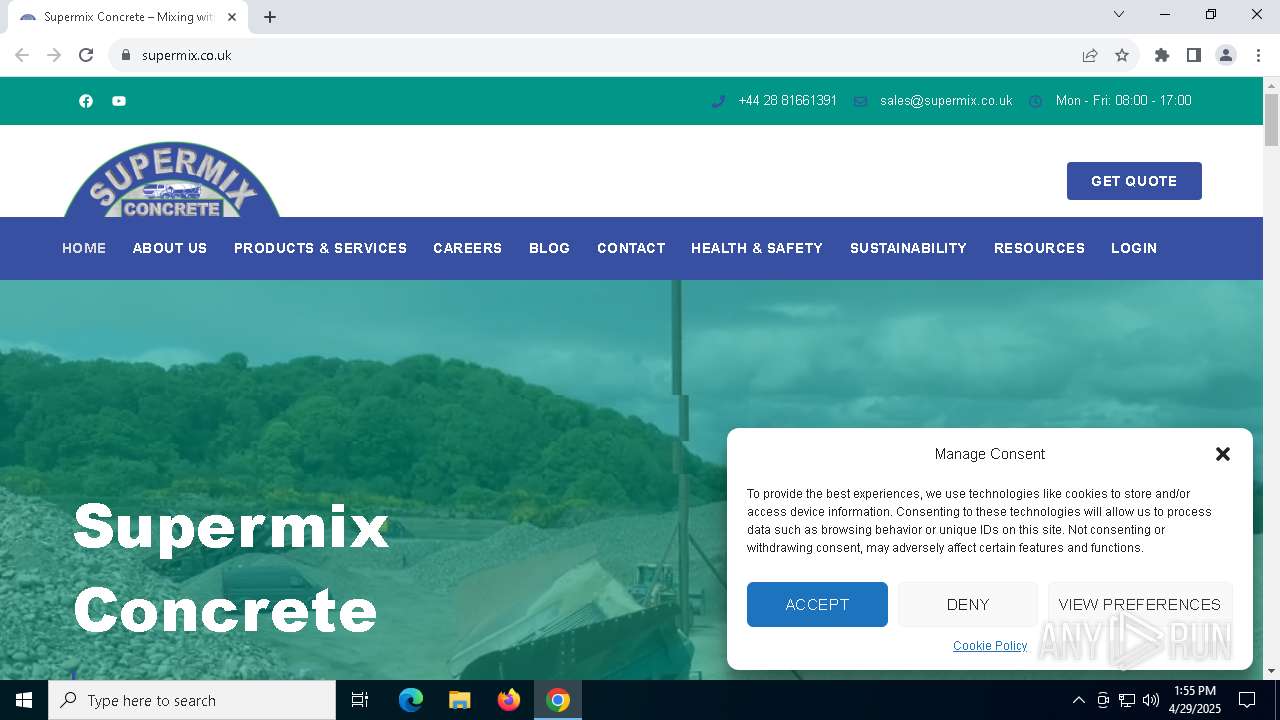
Task: Click the email envelope icon
Action: point(860,101)
